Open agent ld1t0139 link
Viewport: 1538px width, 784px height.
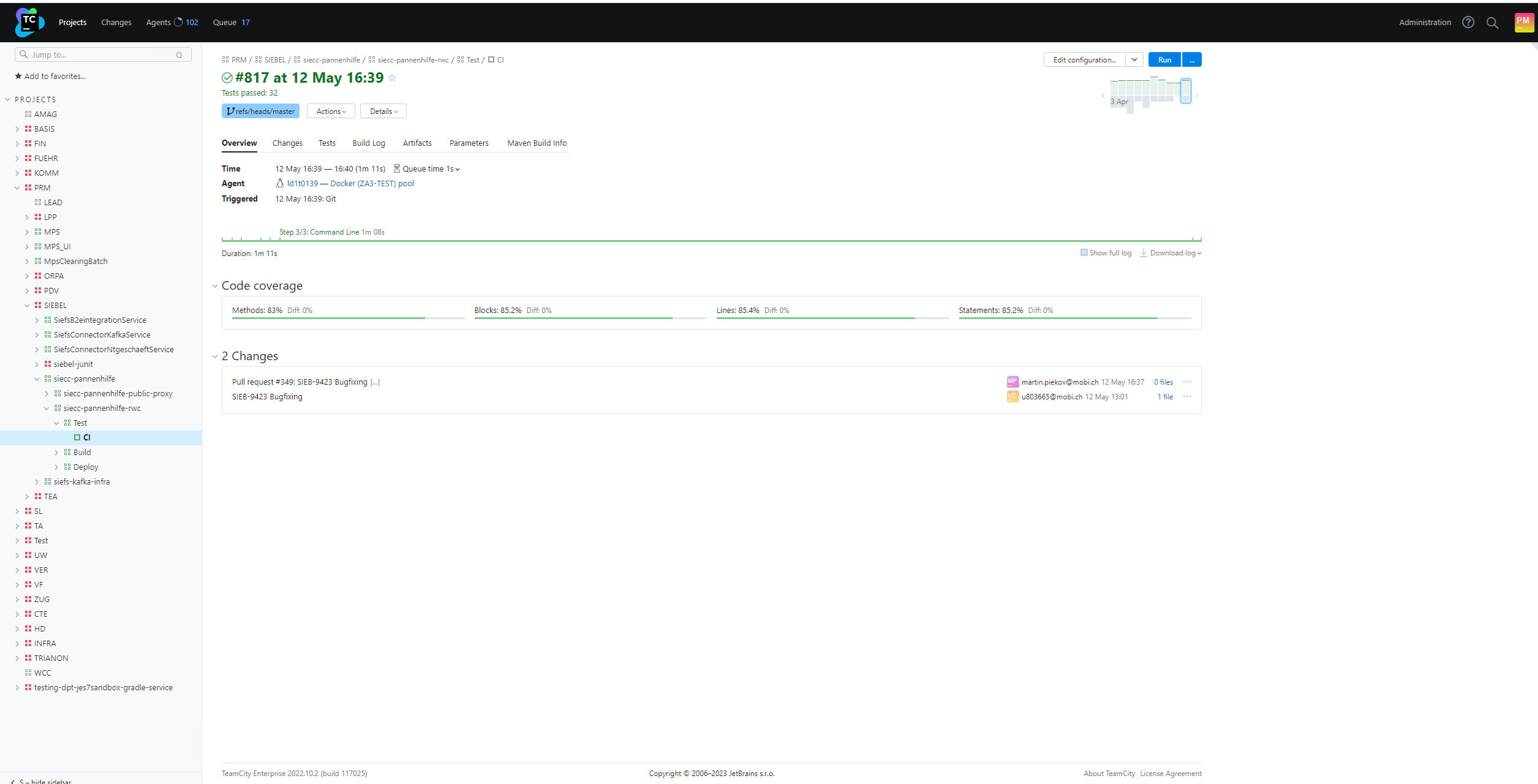303,184
